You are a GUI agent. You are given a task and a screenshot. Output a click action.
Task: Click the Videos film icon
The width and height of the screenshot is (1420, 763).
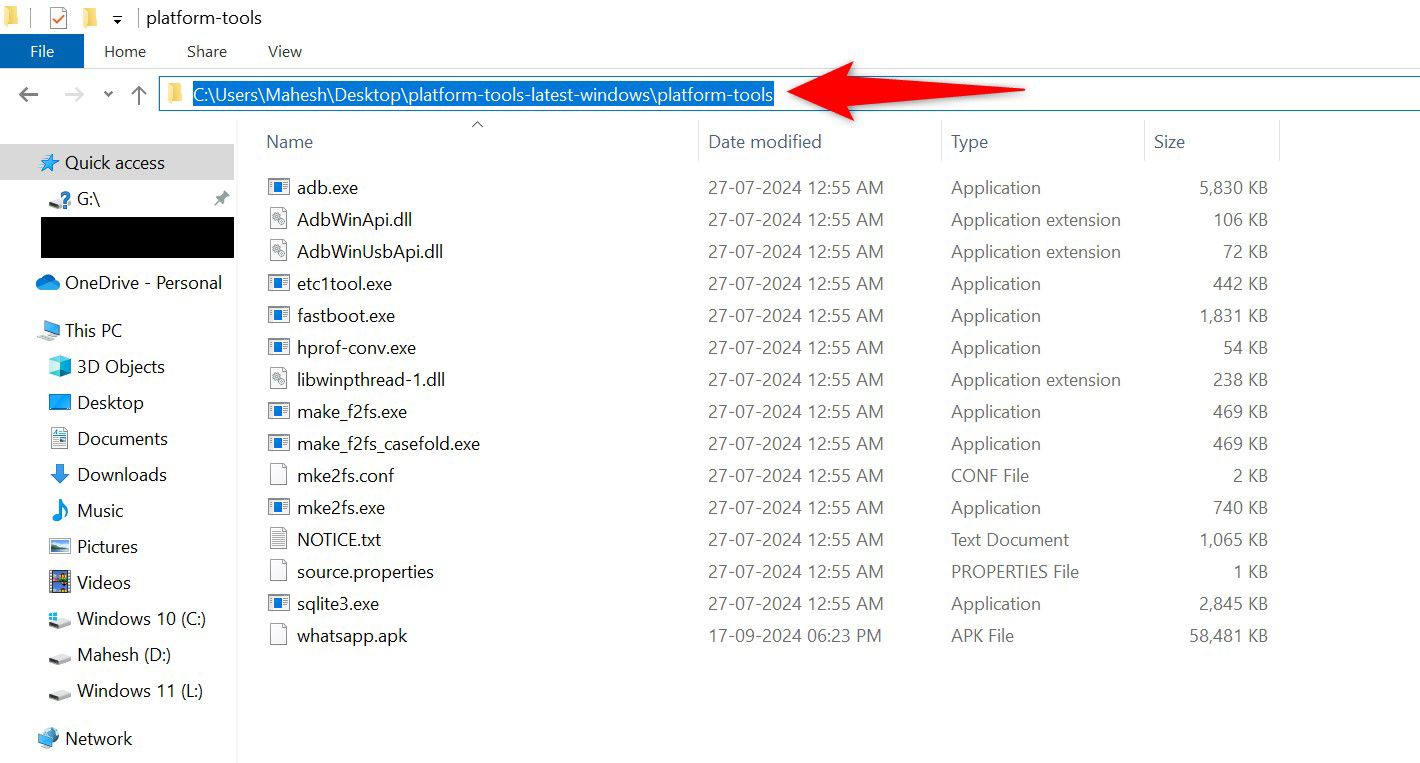pos(60,582)
